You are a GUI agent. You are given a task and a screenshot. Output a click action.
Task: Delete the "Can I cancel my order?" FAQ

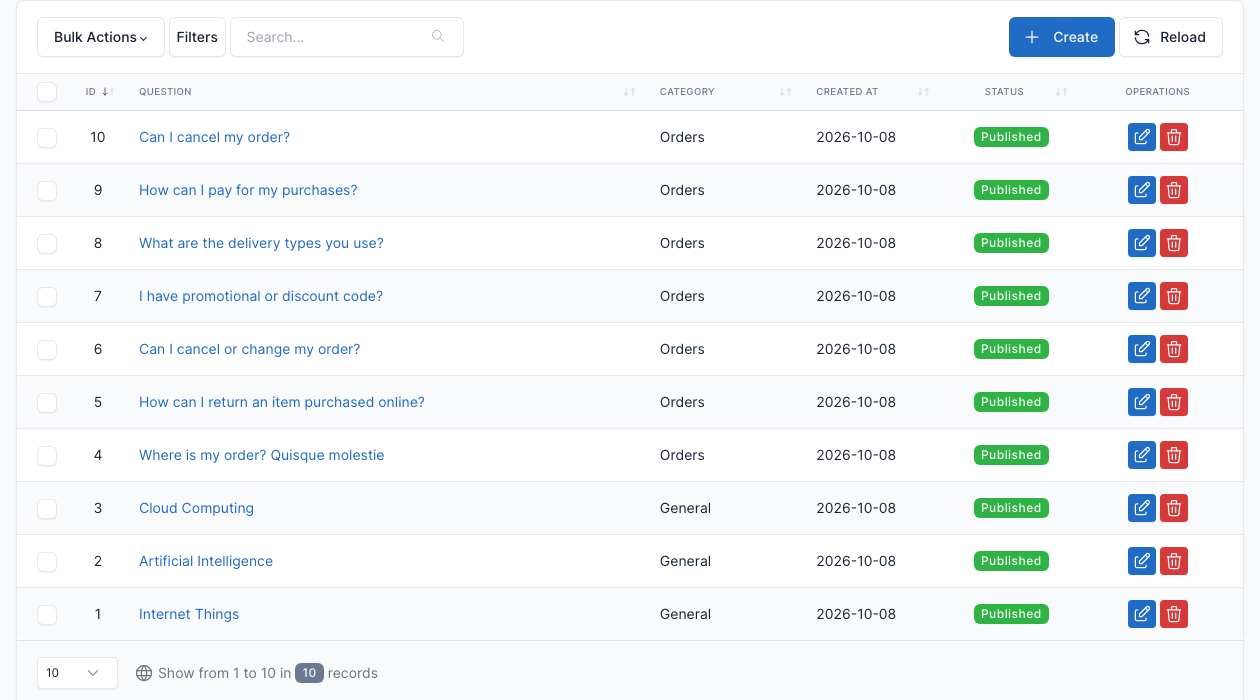[1174, 137]
